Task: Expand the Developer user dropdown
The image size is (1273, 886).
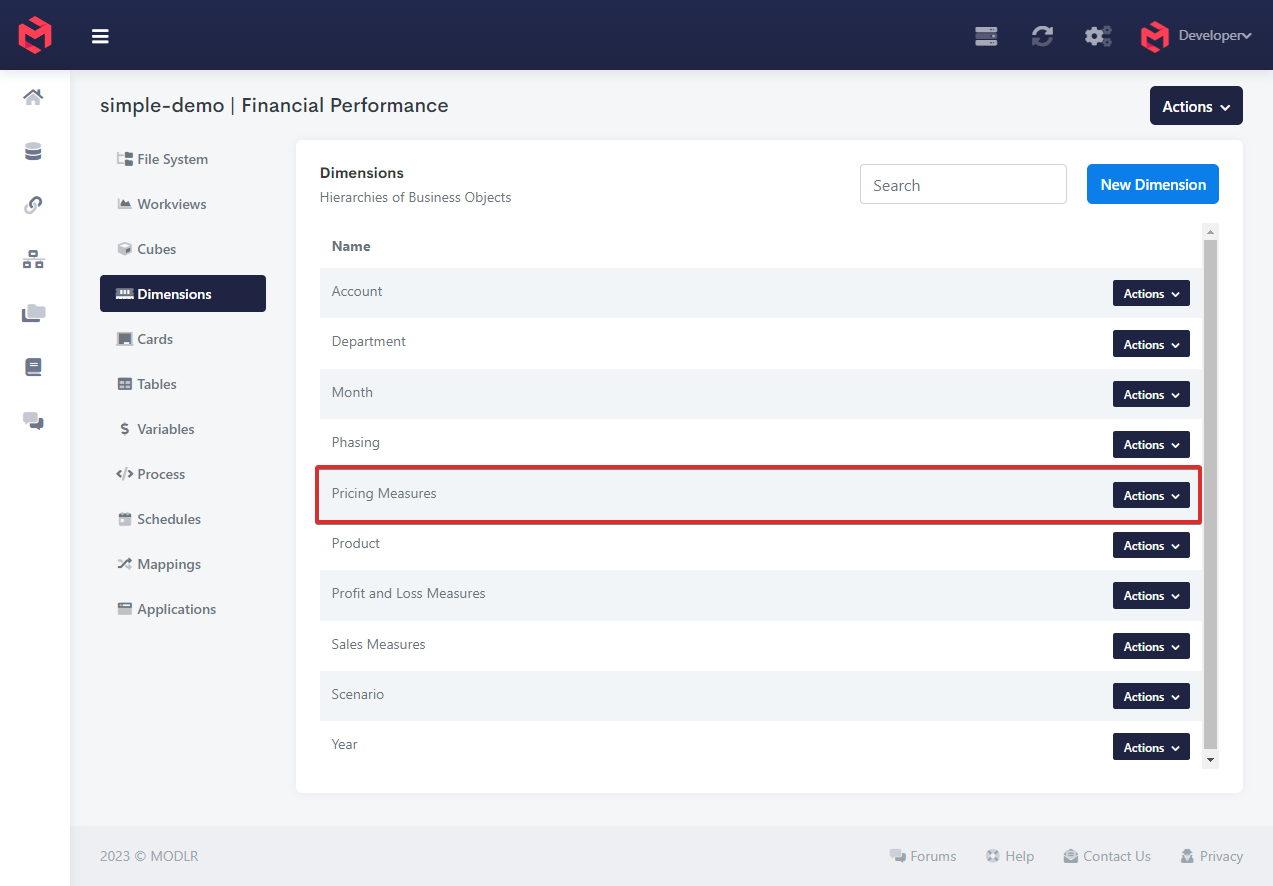Action: pos(1213,36)
